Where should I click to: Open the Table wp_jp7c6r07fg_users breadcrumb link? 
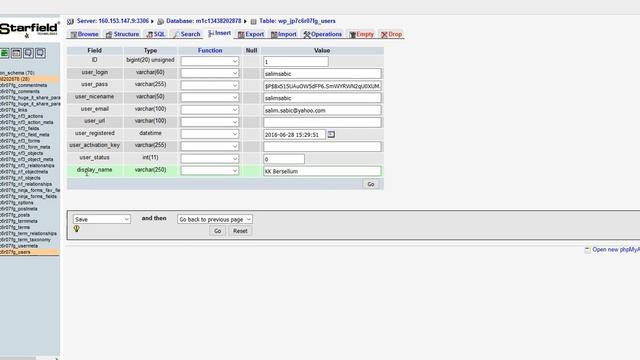point(297,21)
